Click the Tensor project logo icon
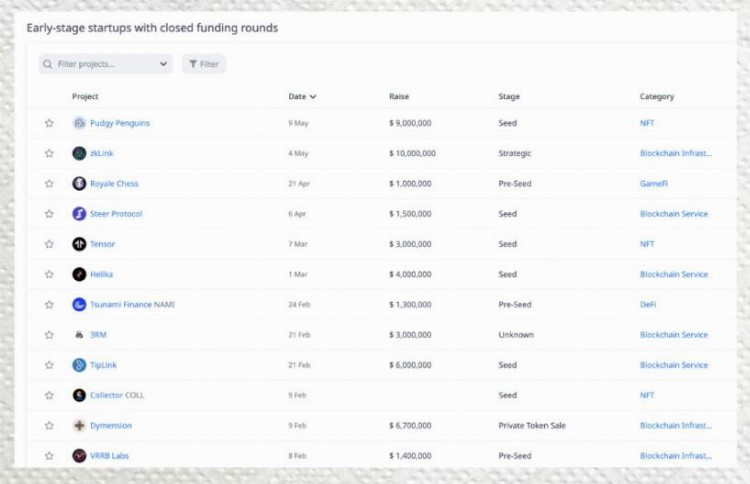750x484 pixels. [79, 244]
